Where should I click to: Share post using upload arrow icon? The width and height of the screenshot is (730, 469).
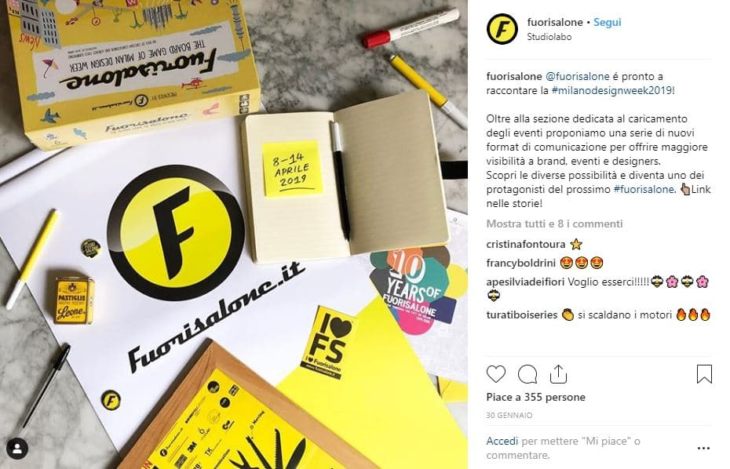click(558, 374)
